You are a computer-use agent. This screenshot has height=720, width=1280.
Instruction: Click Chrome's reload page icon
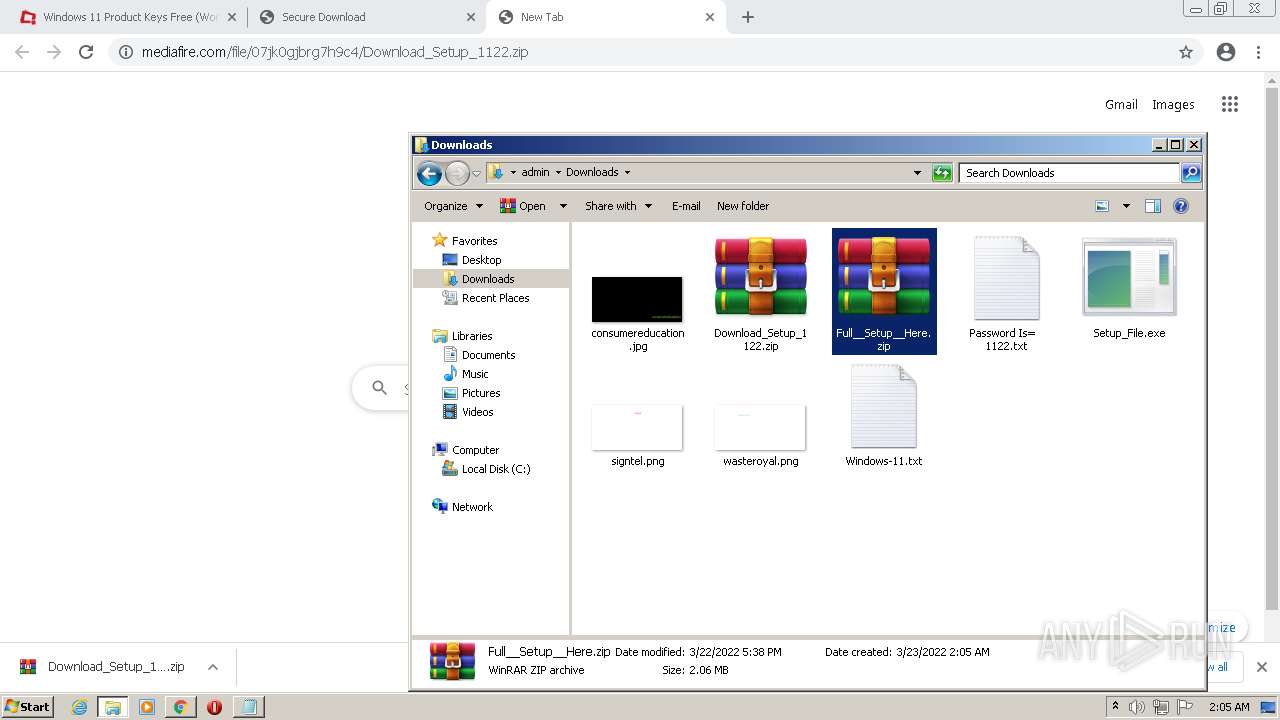point(86,52)
